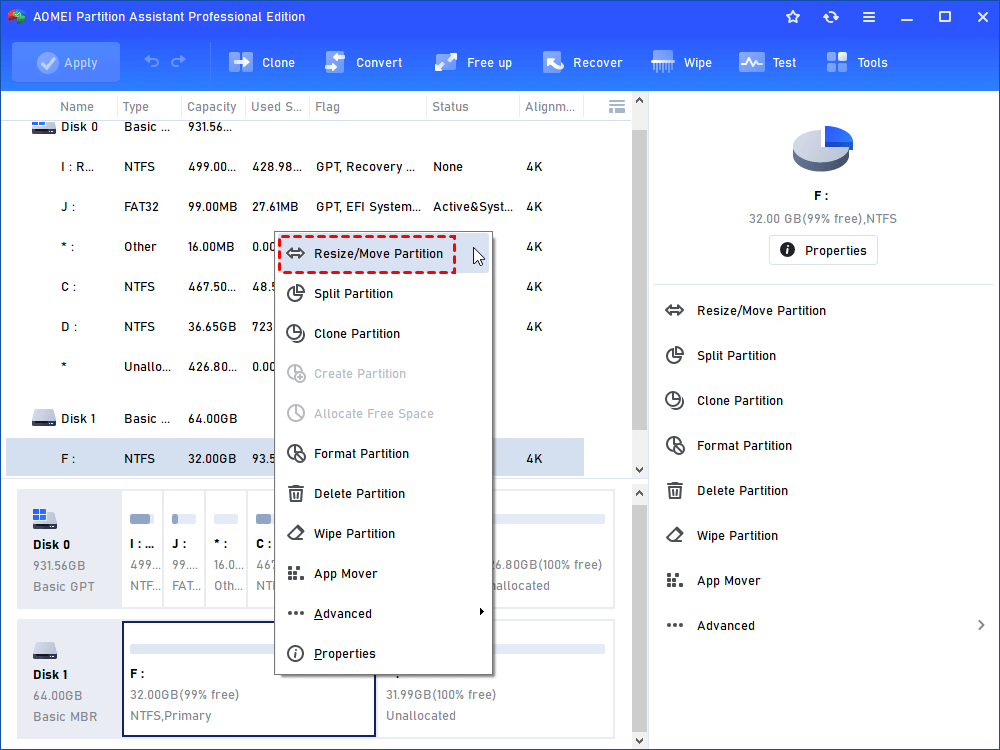1000x750 pixels.
Task: Open the Recover toolbar menu
Action: (582, 62)
